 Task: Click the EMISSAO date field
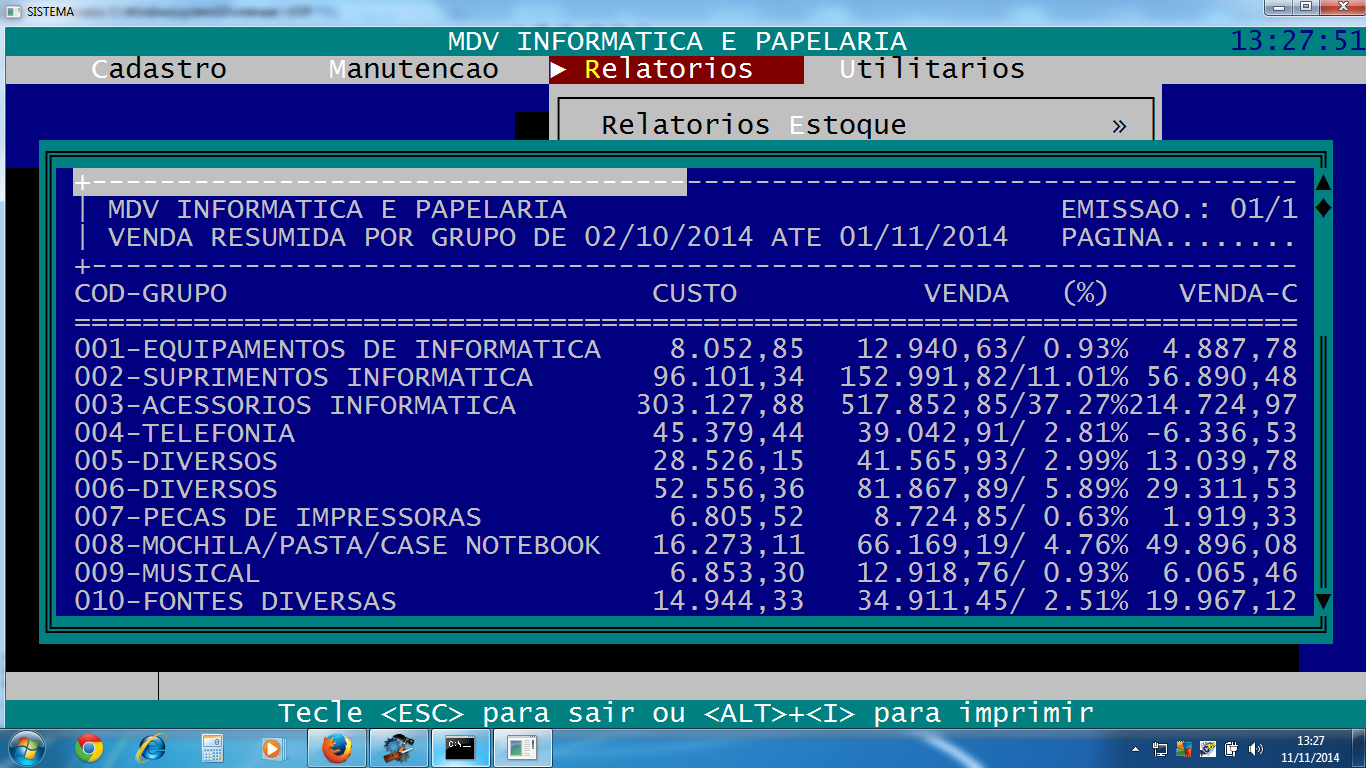coord(1179,210)
